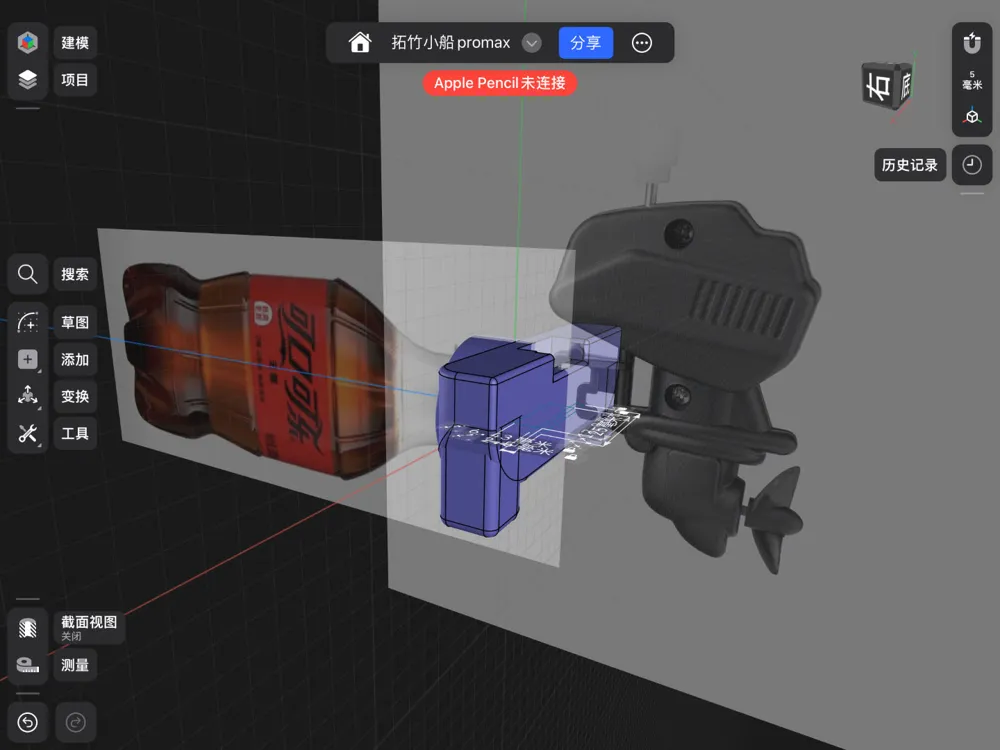Open the Tools wrench icon
Image resolution: width=1000 pixels, height=750 pixels.
28,433
